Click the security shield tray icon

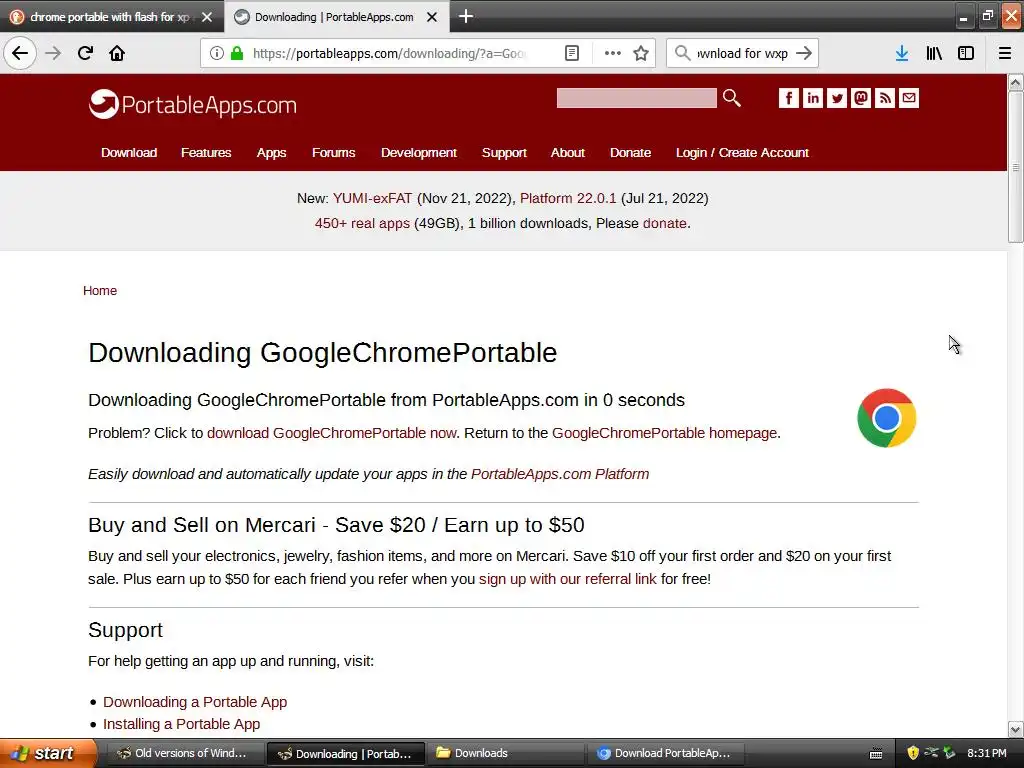pos(913,753)
